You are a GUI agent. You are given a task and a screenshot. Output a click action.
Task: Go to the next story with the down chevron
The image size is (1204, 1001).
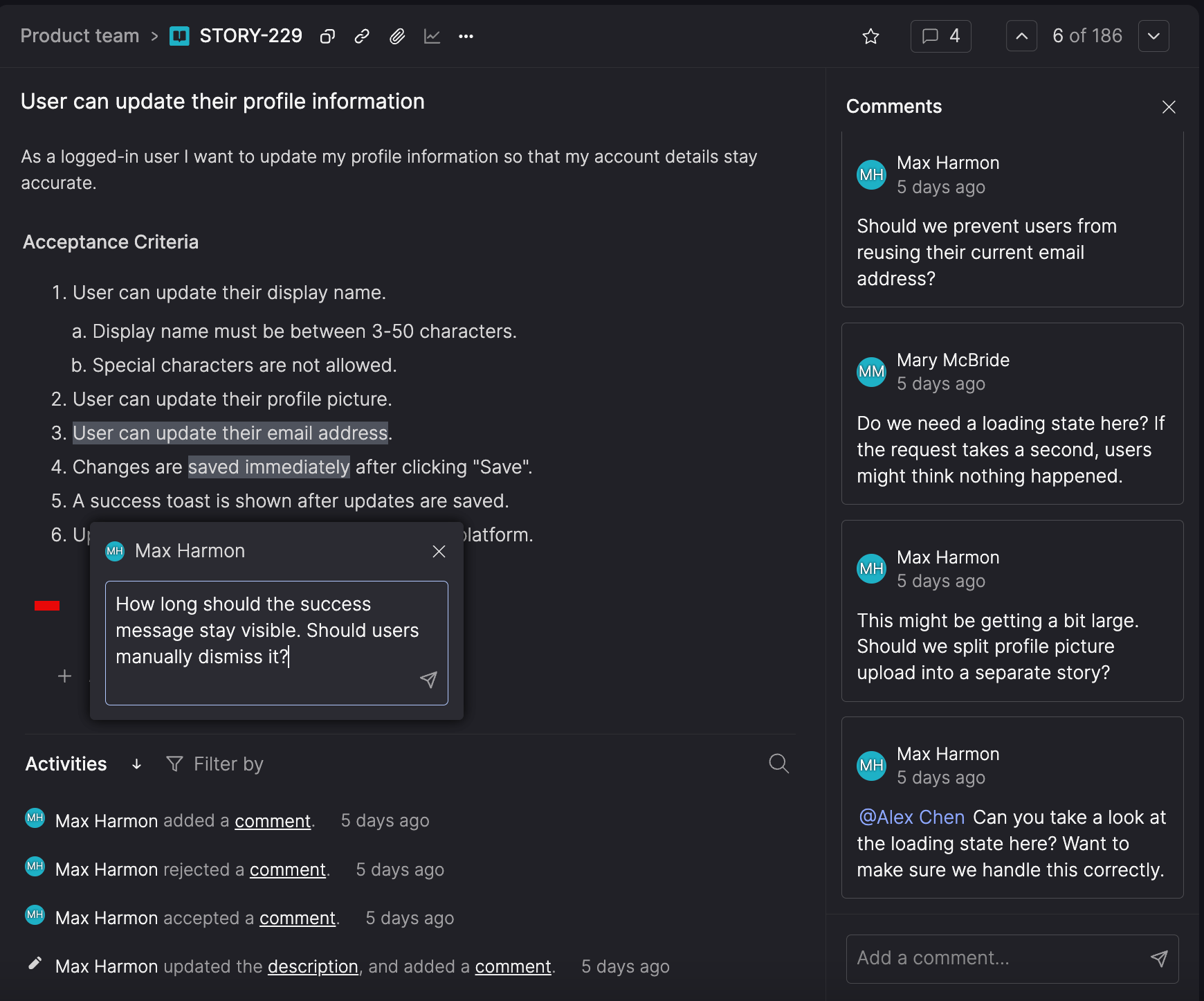pos(1153,36)
